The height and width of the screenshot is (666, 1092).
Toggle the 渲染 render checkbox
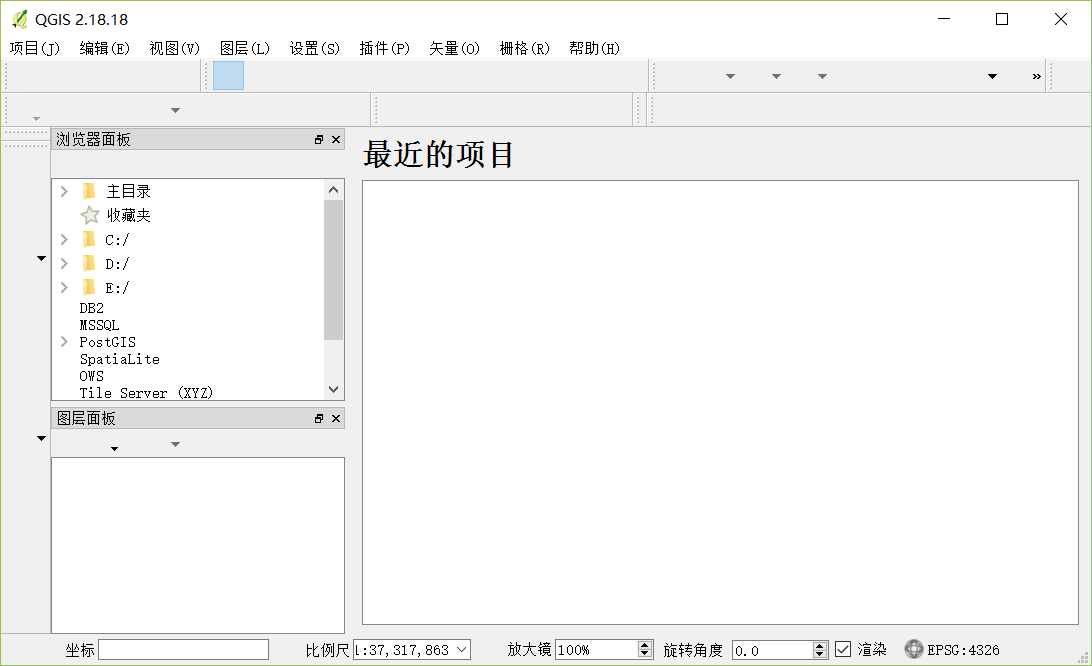tap(843, 649)
